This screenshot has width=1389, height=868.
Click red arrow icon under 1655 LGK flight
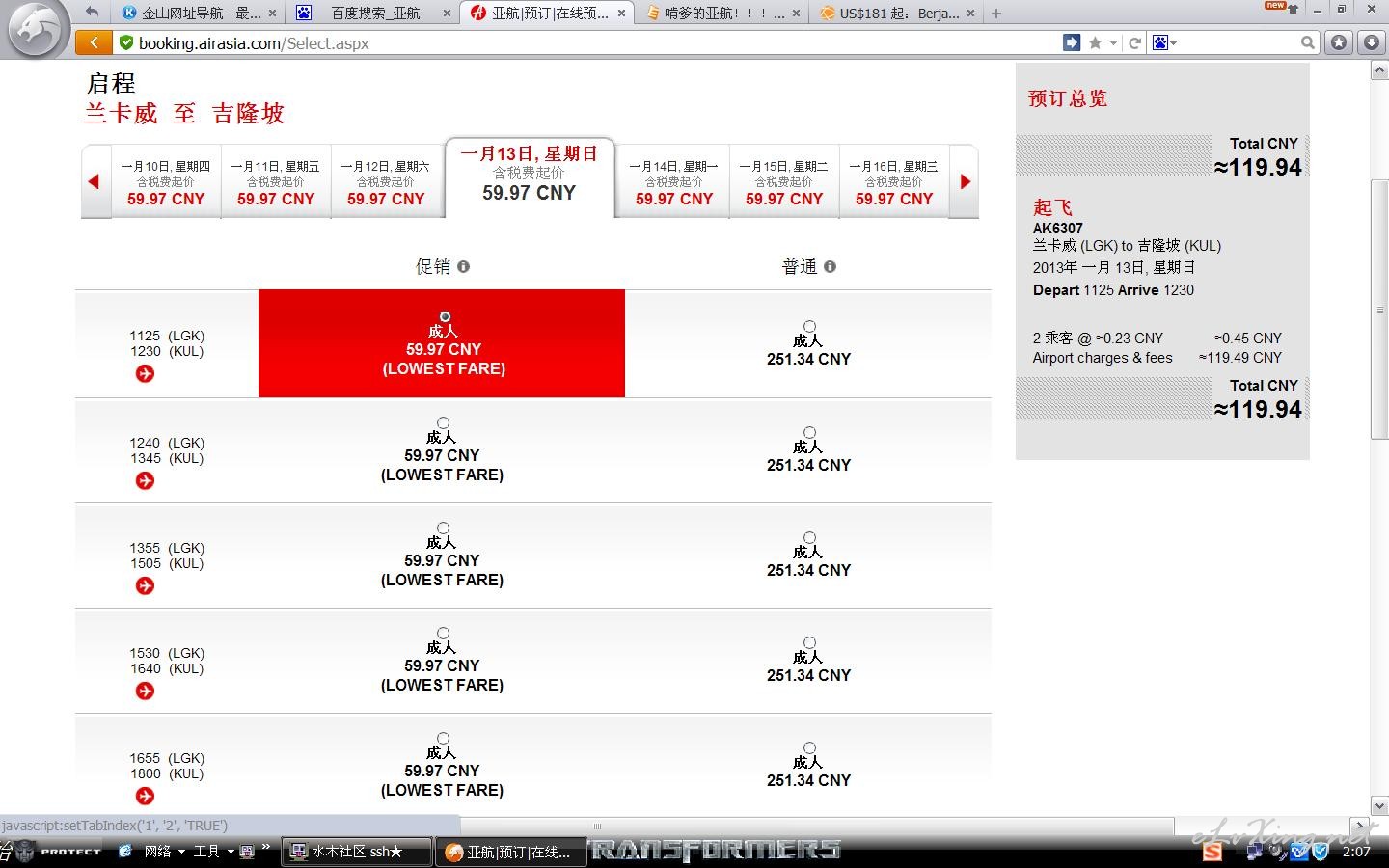point(145,796)
